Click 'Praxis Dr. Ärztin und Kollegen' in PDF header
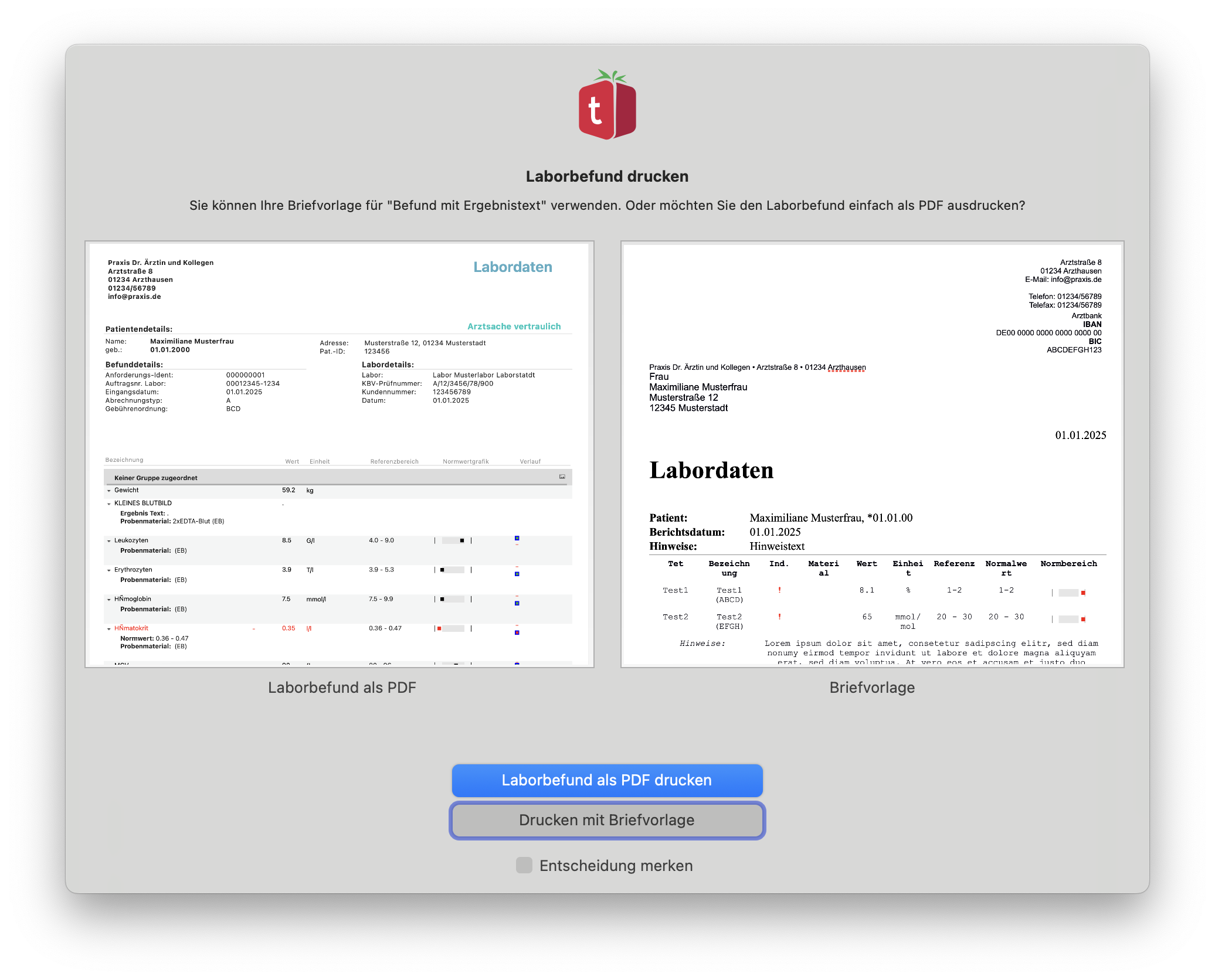 pyautogui.click(x=161, y=263)
